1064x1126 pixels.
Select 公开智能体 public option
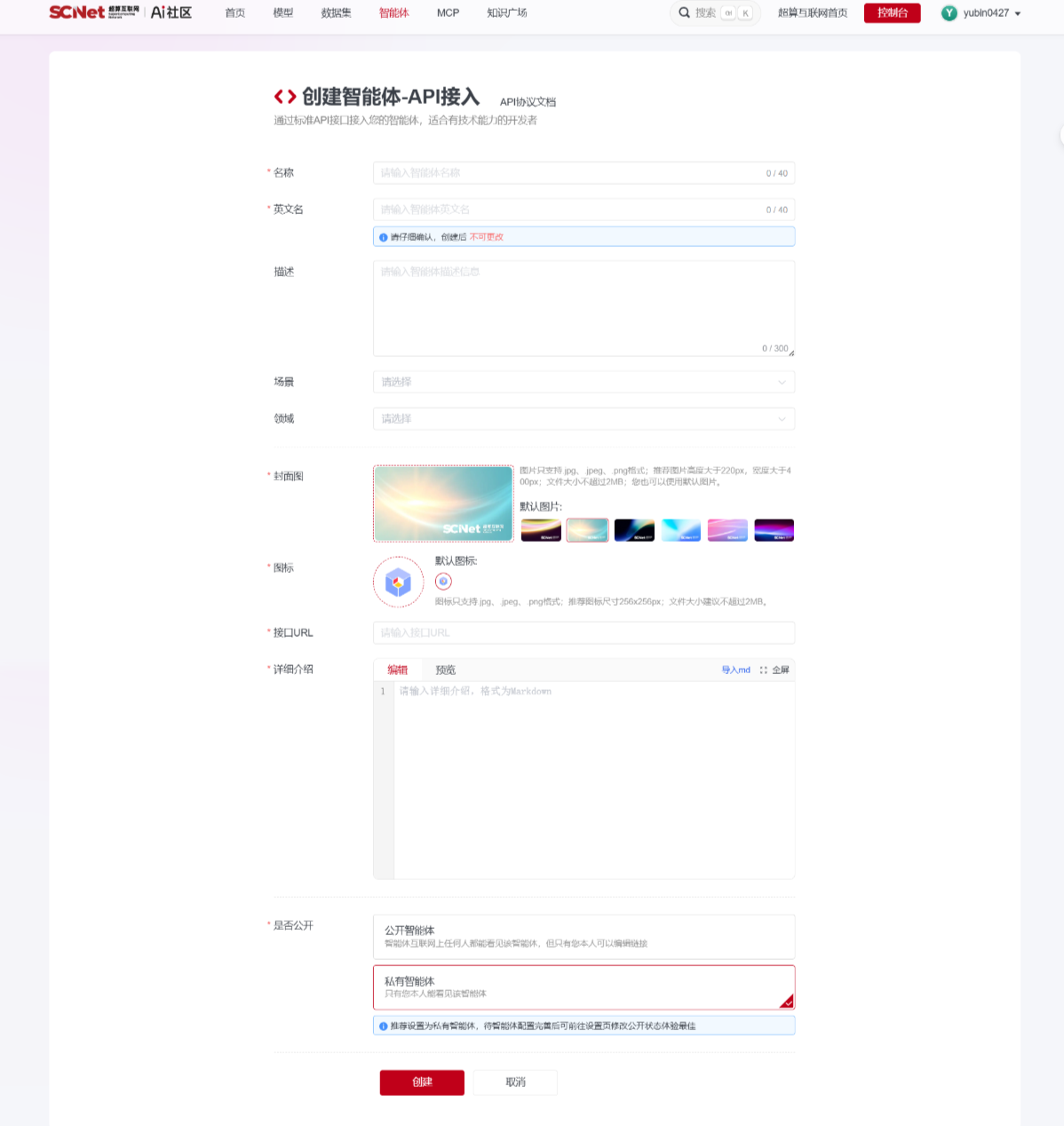(584, 937)
